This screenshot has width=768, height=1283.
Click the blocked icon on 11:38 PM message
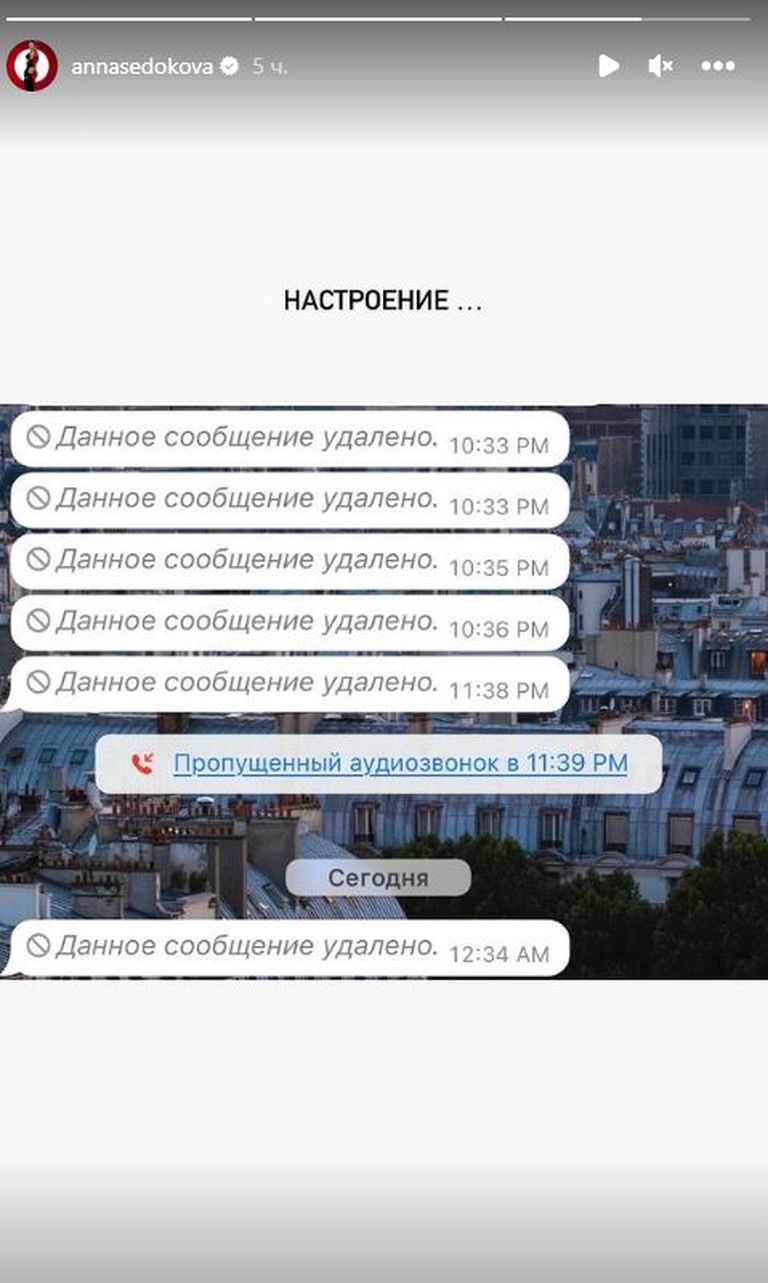point(38,682)
